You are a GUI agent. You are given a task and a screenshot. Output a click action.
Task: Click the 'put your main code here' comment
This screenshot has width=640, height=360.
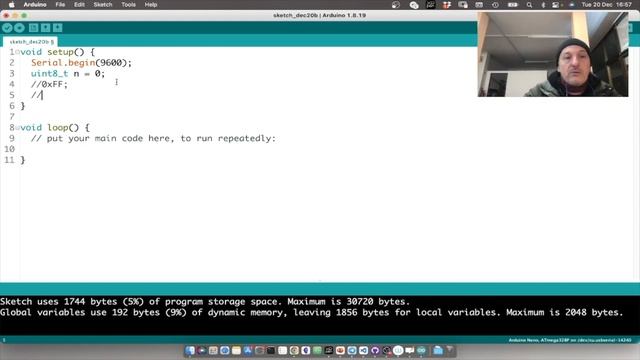(x=153, y=138)
